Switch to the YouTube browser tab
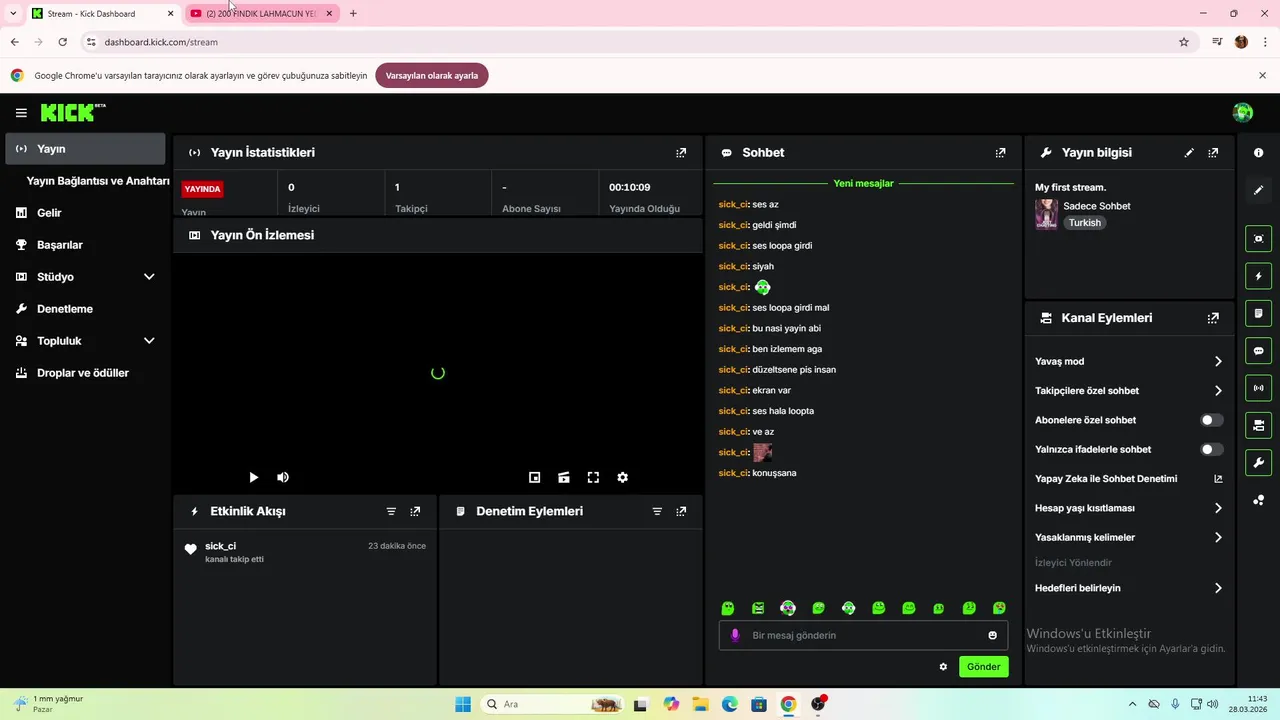 tap(262, 13)
